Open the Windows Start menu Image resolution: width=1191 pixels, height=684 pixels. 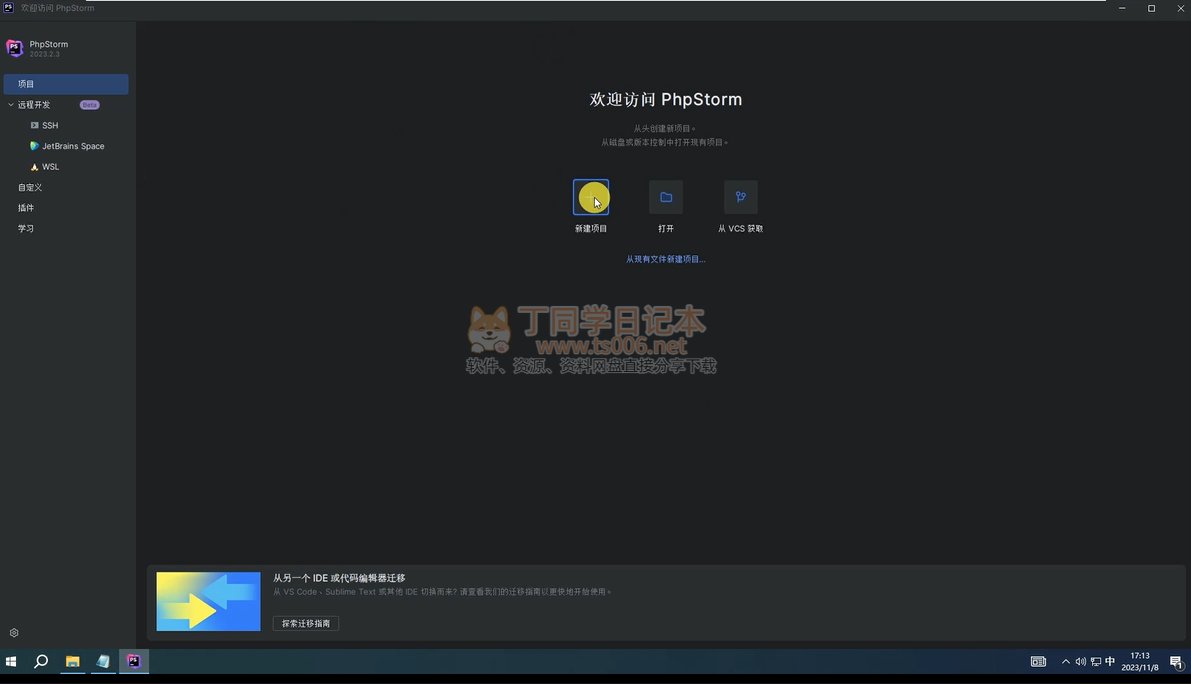coord(11,661)
